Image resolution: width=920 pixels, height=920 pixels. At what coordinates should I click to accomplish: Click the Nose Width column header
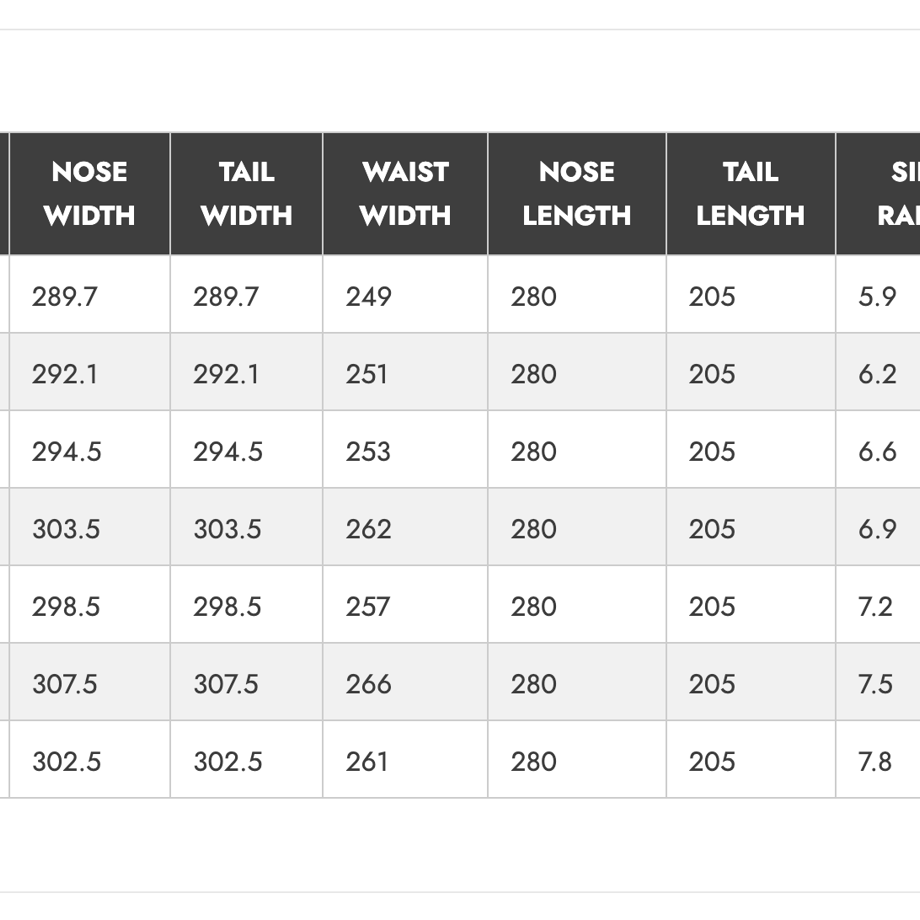[x=90, y=194]
